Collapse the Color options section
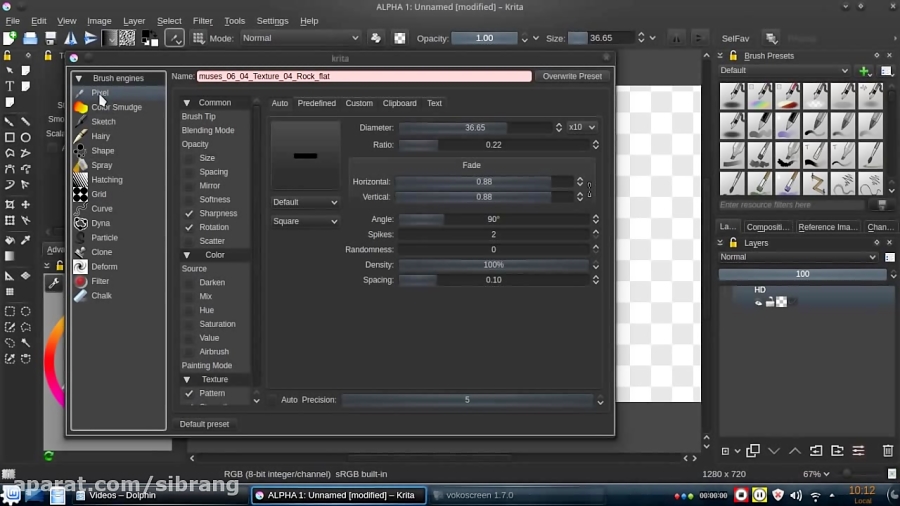Screen dimensions: 900x506 pos(187,255)
